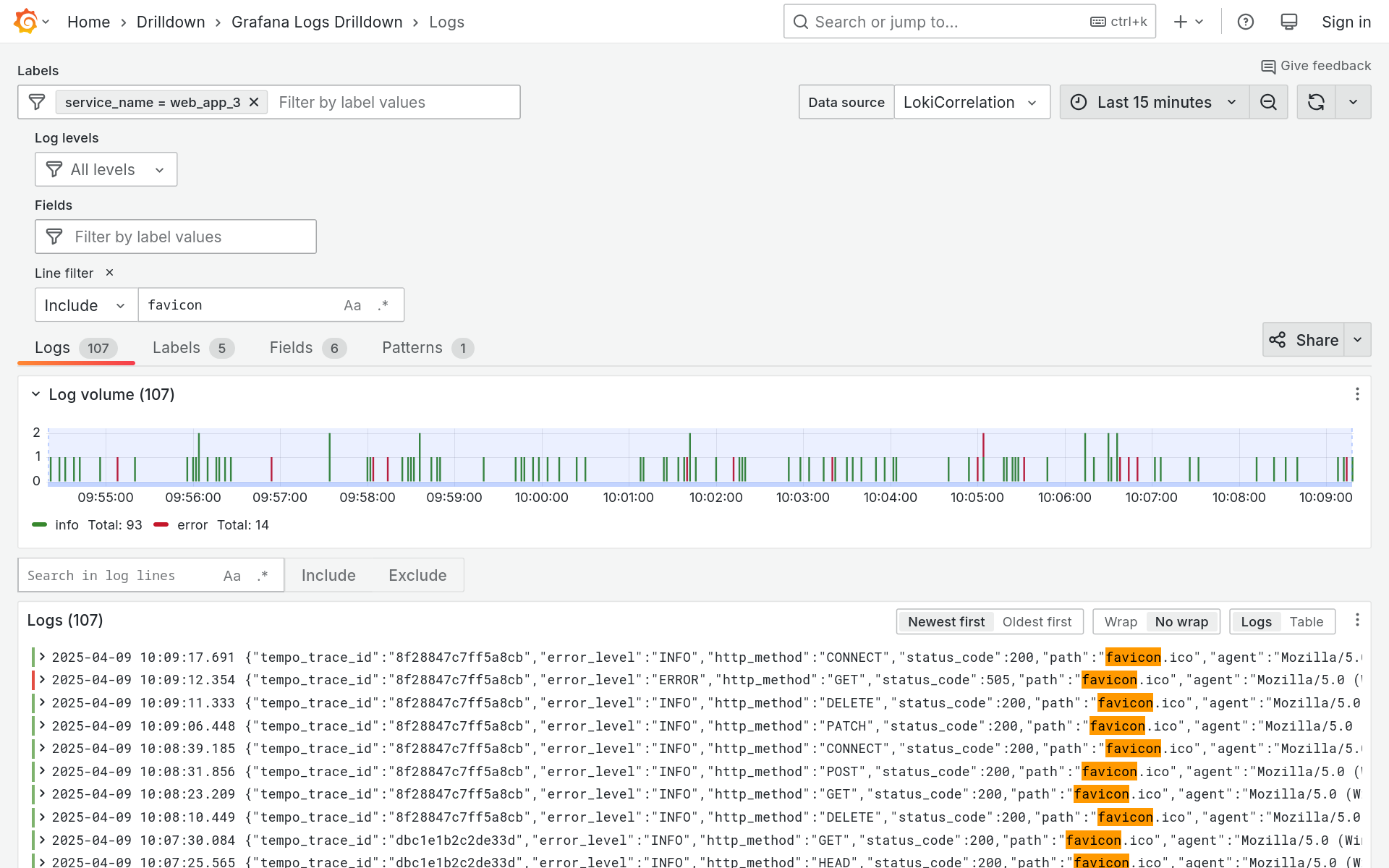Click log row timestamp 10:07:30.084
The height and width of the screenshot is (868, 1389).
(143, 841)
